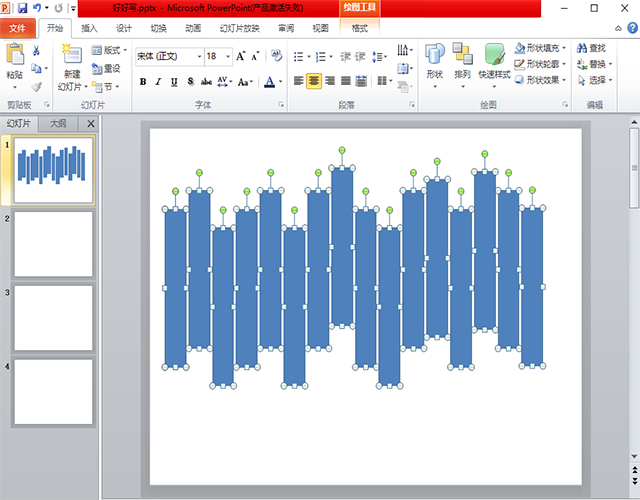The width and height of the screenshot is (640, 500).
Task: Open the Shape Fill options
Action: [540, 48]
